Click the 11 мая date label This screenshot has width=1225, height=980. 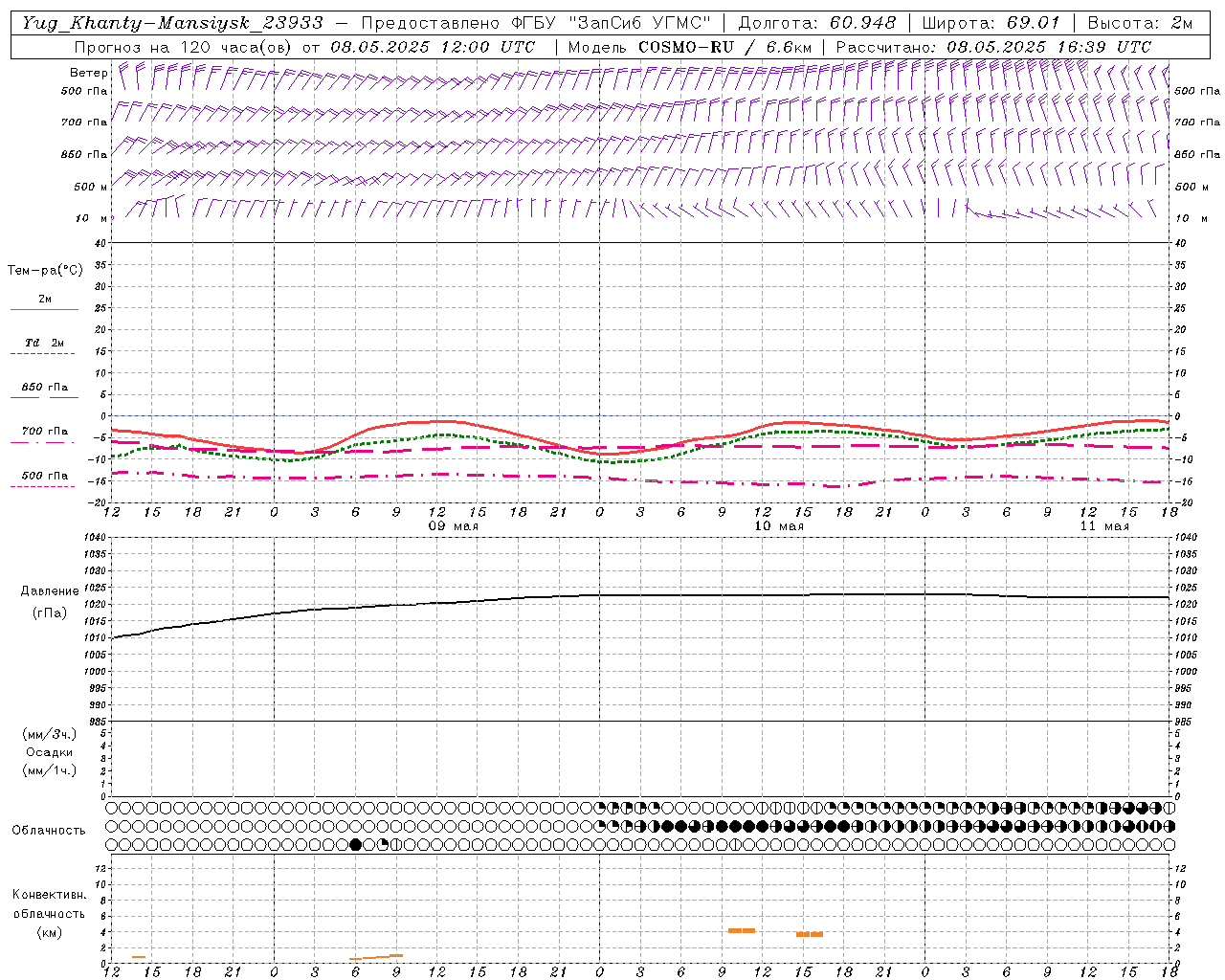[x=1104, y=526]
